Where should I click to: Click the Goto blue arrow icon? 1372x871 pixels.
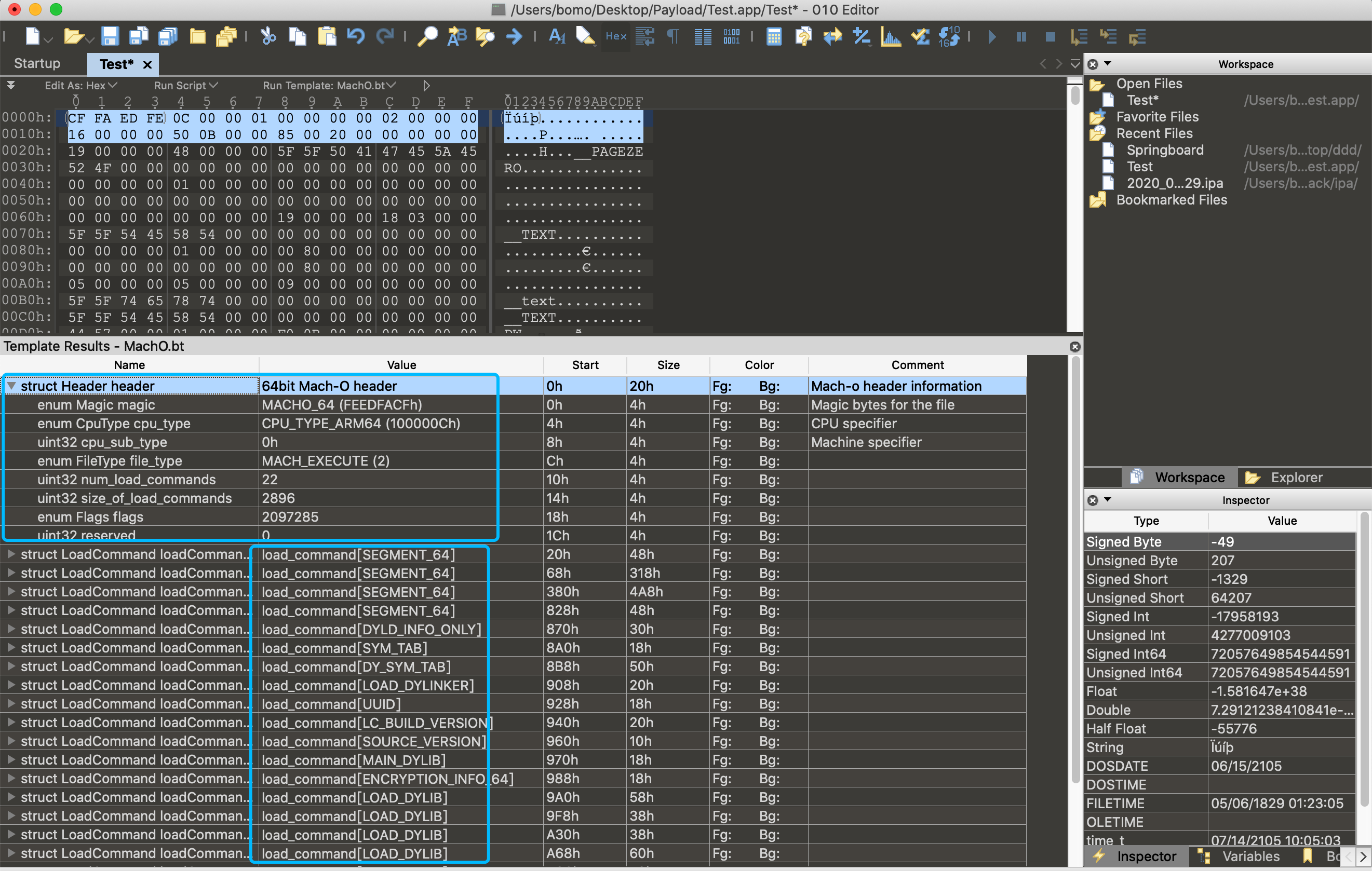point(514,36)
